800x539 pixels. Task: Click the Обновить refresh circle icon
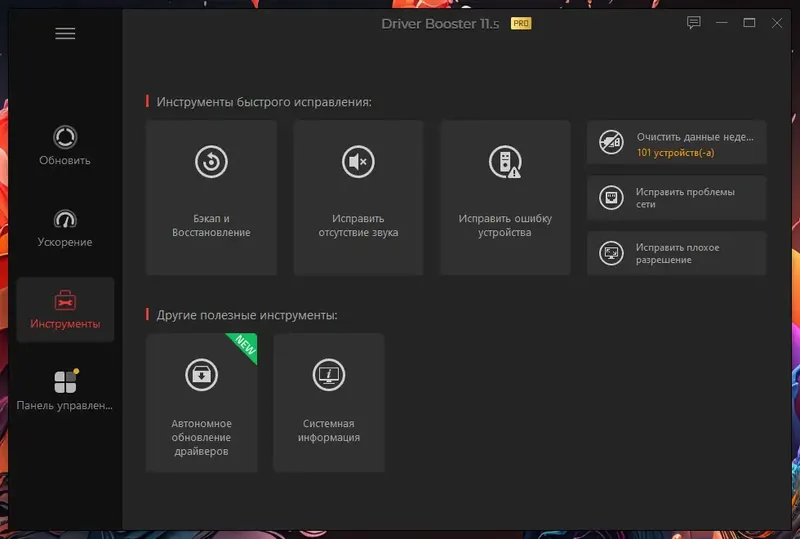pyautogui.click(x=65, y=137)
